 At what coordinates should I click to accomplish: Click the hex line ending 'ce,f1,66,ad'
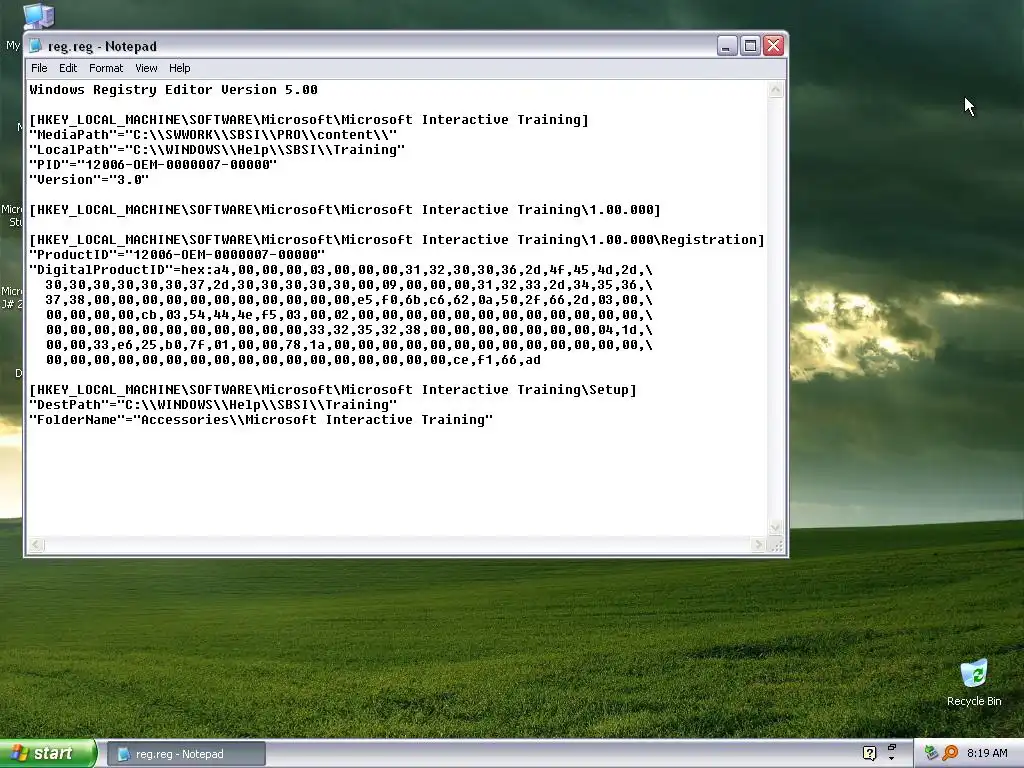293,360
